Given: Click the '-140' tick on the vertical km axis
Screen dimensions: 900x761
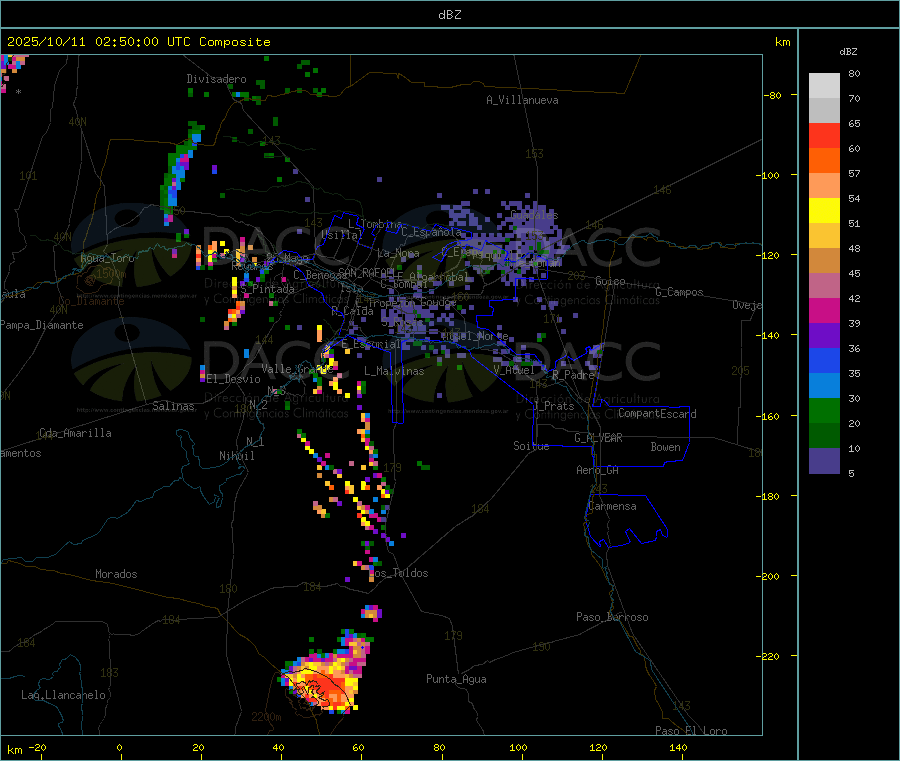Looking at the screenshot, I should [x=770, y=335].
